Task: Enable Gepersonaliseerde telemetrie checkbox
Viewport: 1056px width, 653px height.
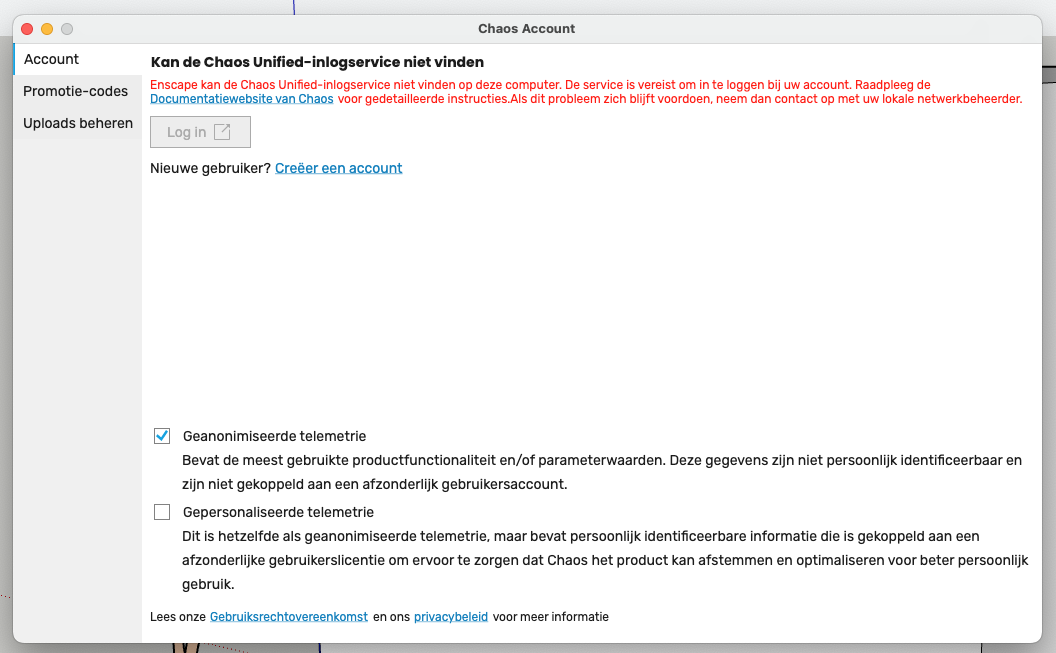Action: [162, 512]
